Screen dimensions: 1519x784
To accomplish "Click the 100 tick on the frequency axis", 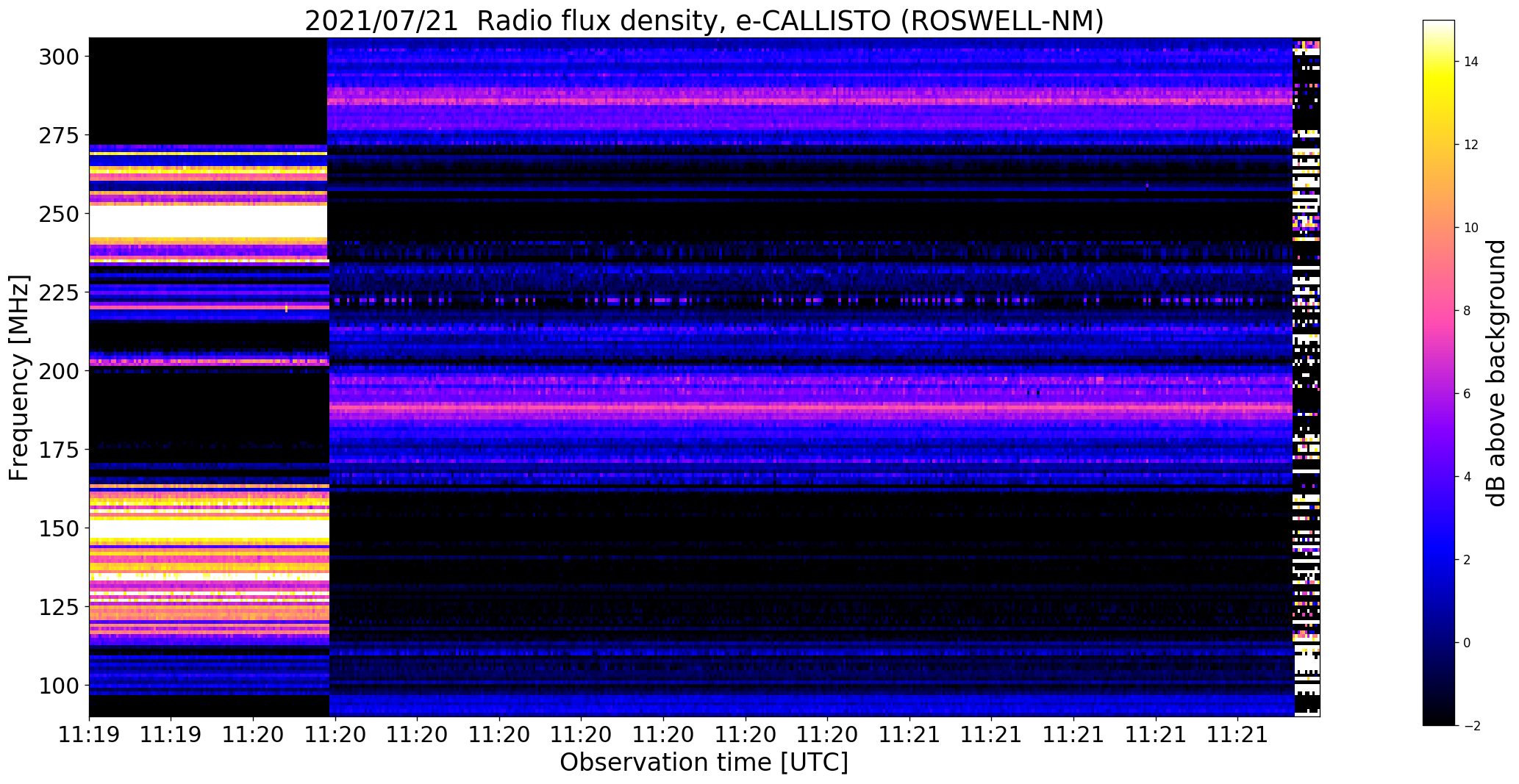I will click(x=60, y=686).
